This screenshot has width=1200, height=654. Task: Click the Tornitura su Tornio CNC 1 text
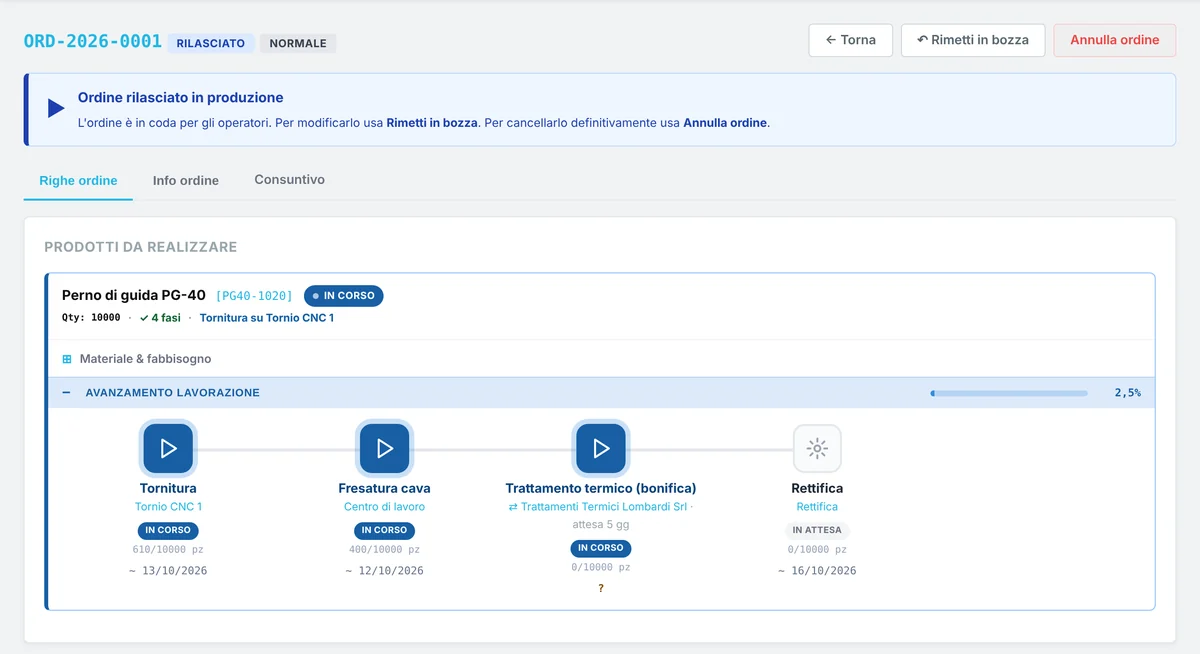(x=267, y=318)
